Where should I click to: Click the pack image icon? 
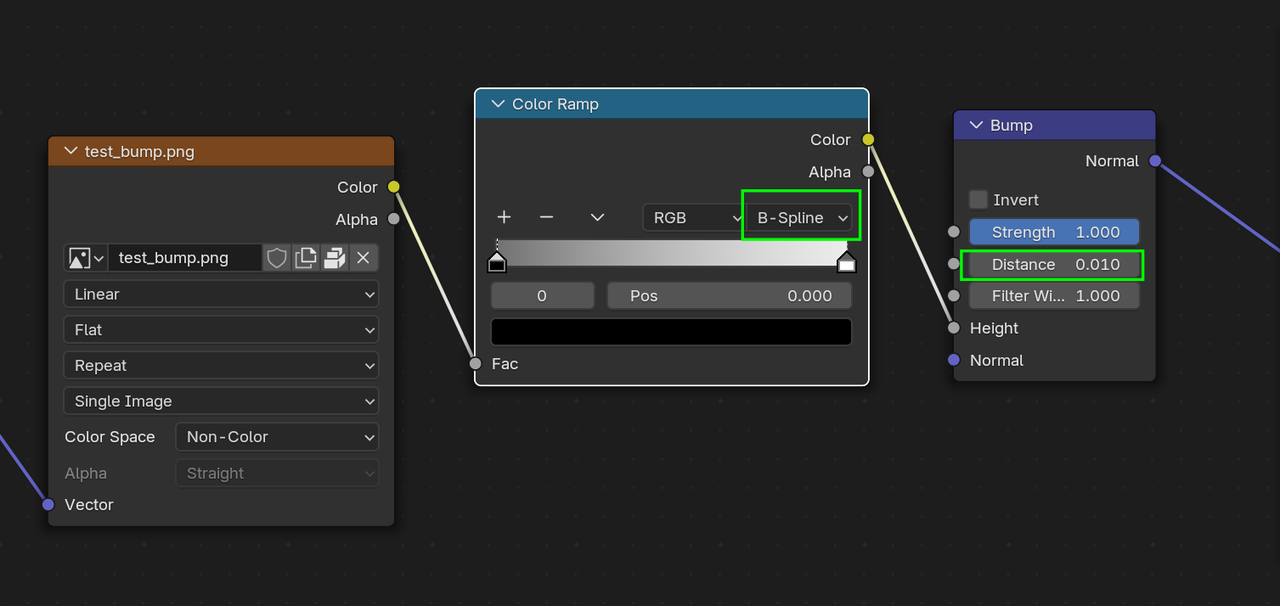point(335,258)
